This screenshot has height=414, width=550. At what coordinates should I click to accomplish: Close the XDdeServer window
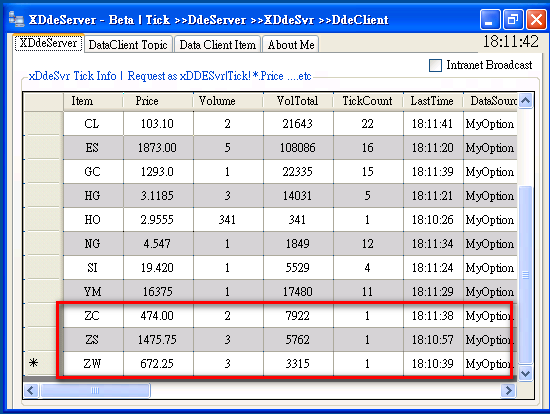pos(536,20)
